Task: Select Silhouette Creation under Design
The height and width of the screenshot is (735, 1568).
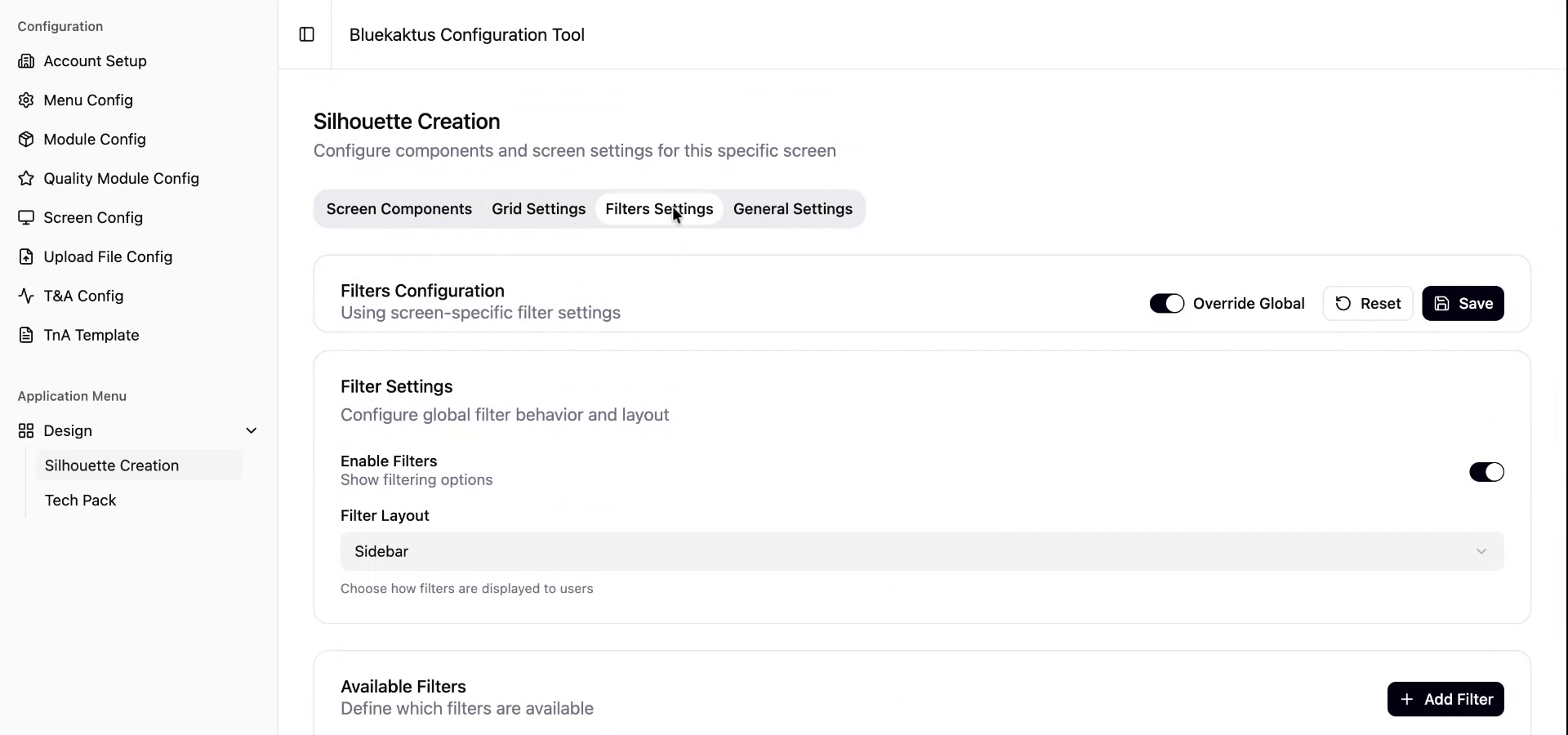Action: click(x=112, y=465)
